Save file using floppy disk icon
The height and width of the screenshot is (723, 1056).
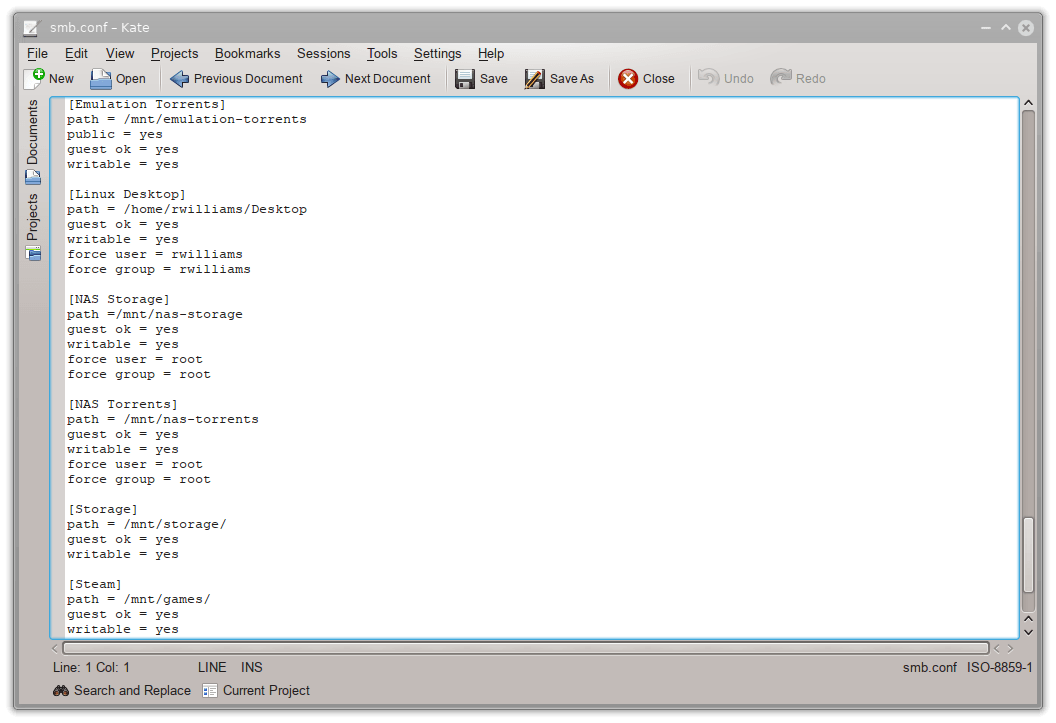pyautogui.click(x=465, y=78)
